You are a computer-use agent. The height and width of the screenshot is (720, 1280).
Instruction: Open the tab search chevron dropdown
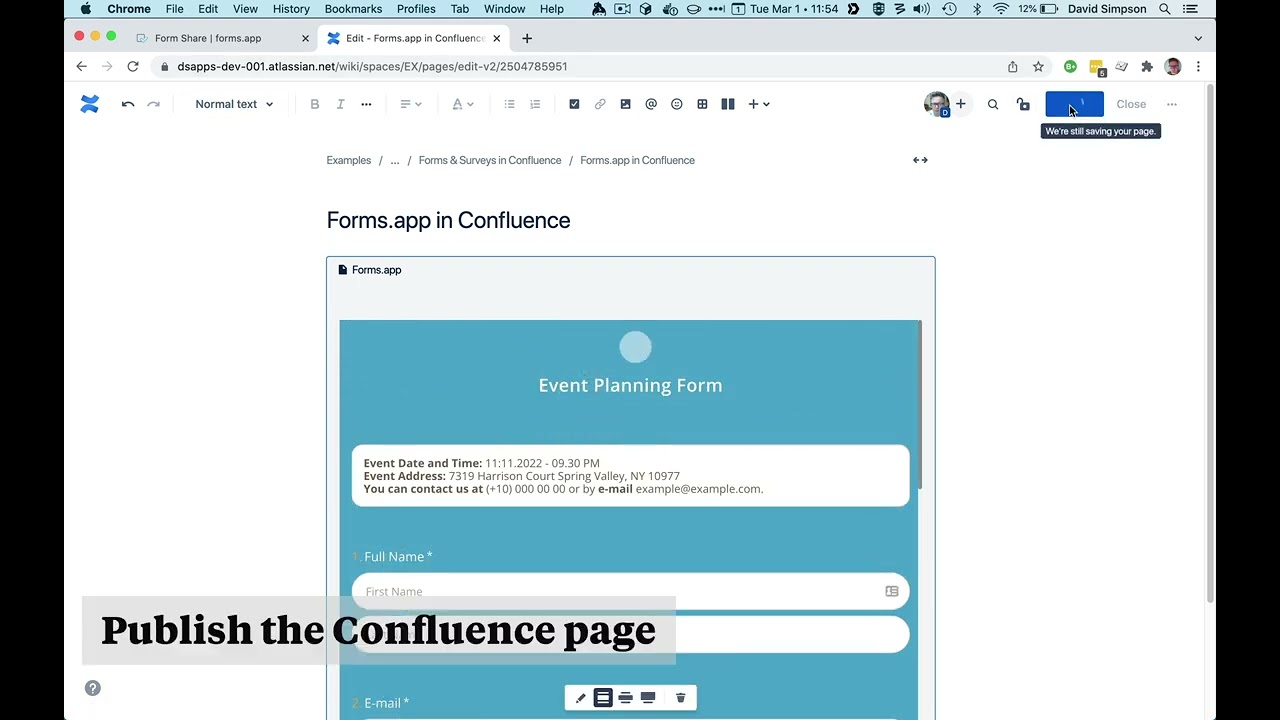[1198, 38]
